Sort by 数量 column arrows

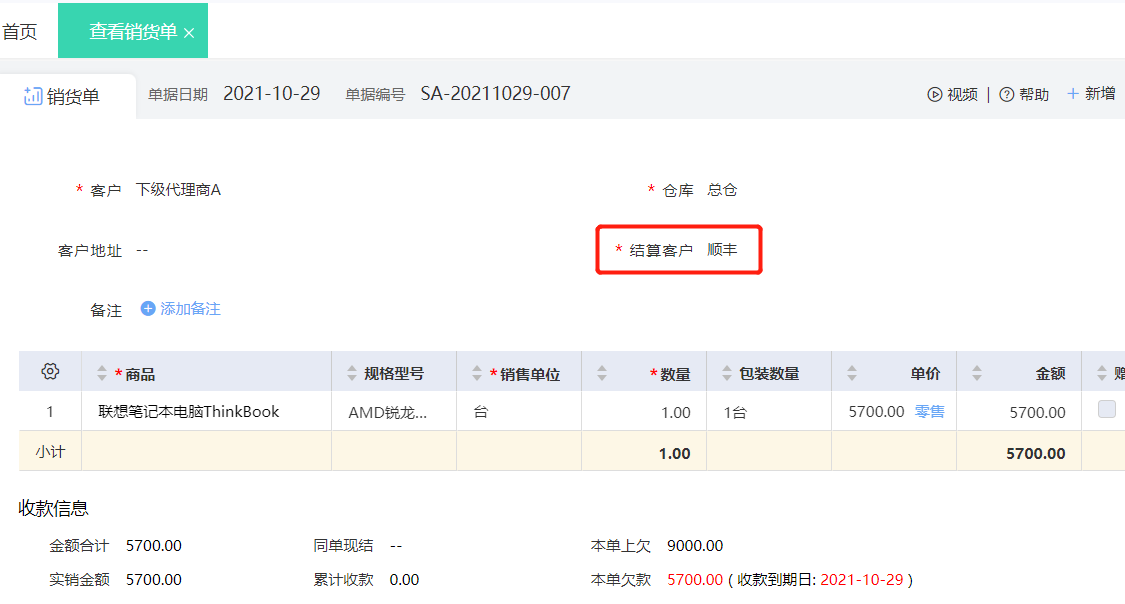(601, 373)
